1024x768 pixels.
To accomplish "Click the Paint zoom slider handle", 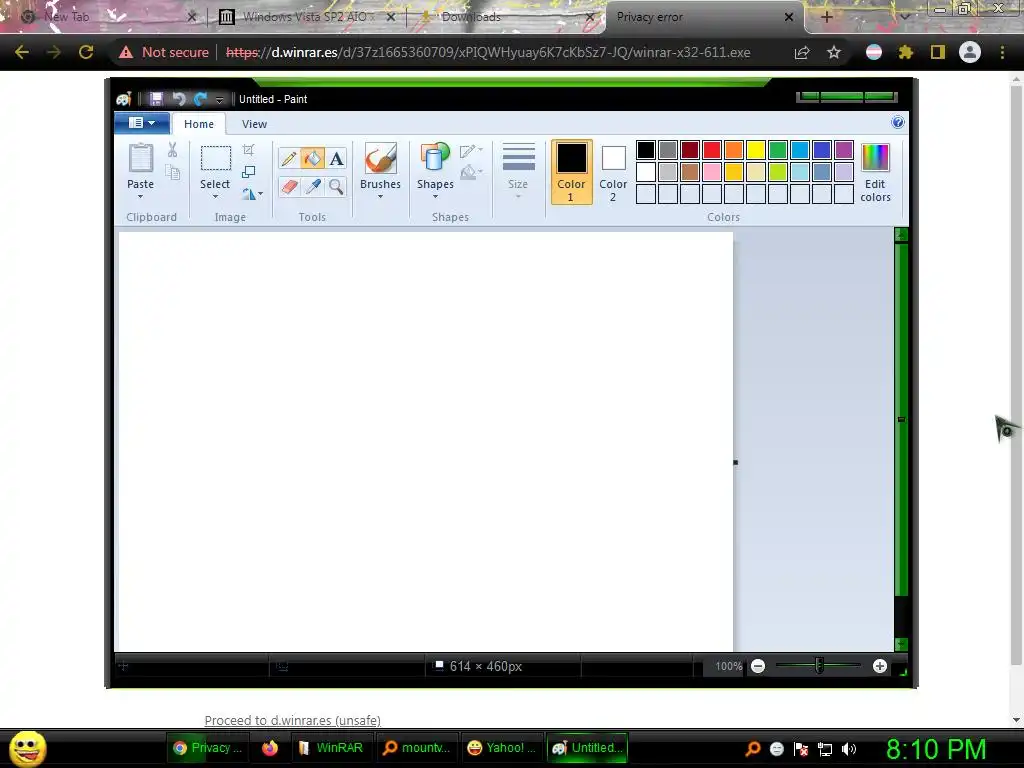I will pos(819,666).
